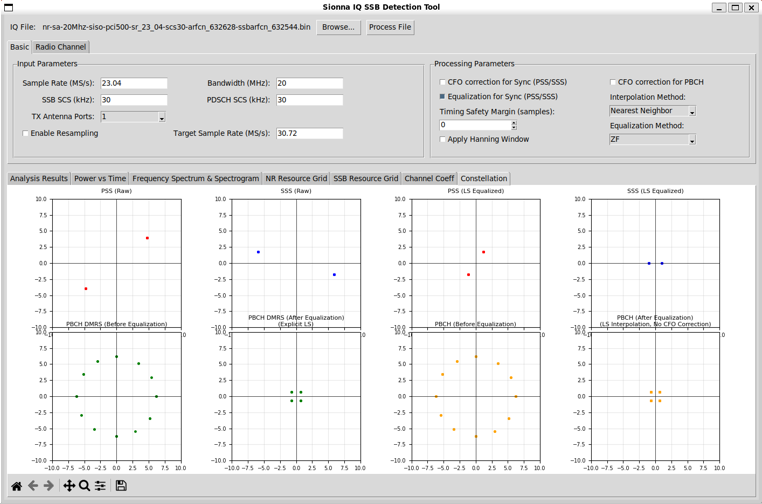Enable the Resampling checkbox
The height and width of the screenshot is (504, 762).
[x=25, y=133]
